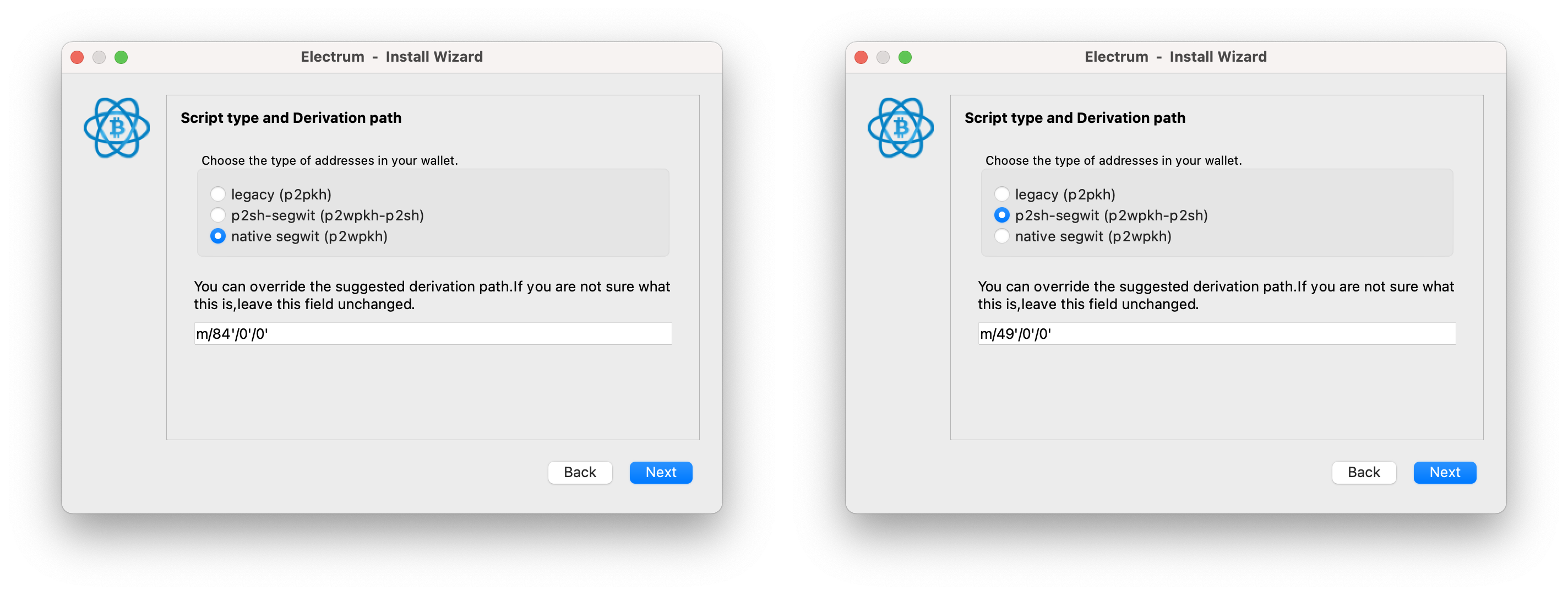This screenshot has height=595, width=1568.
Task: Click Electrum logo icon in left window
Action: pyautogui.click(x=117, y=128)
